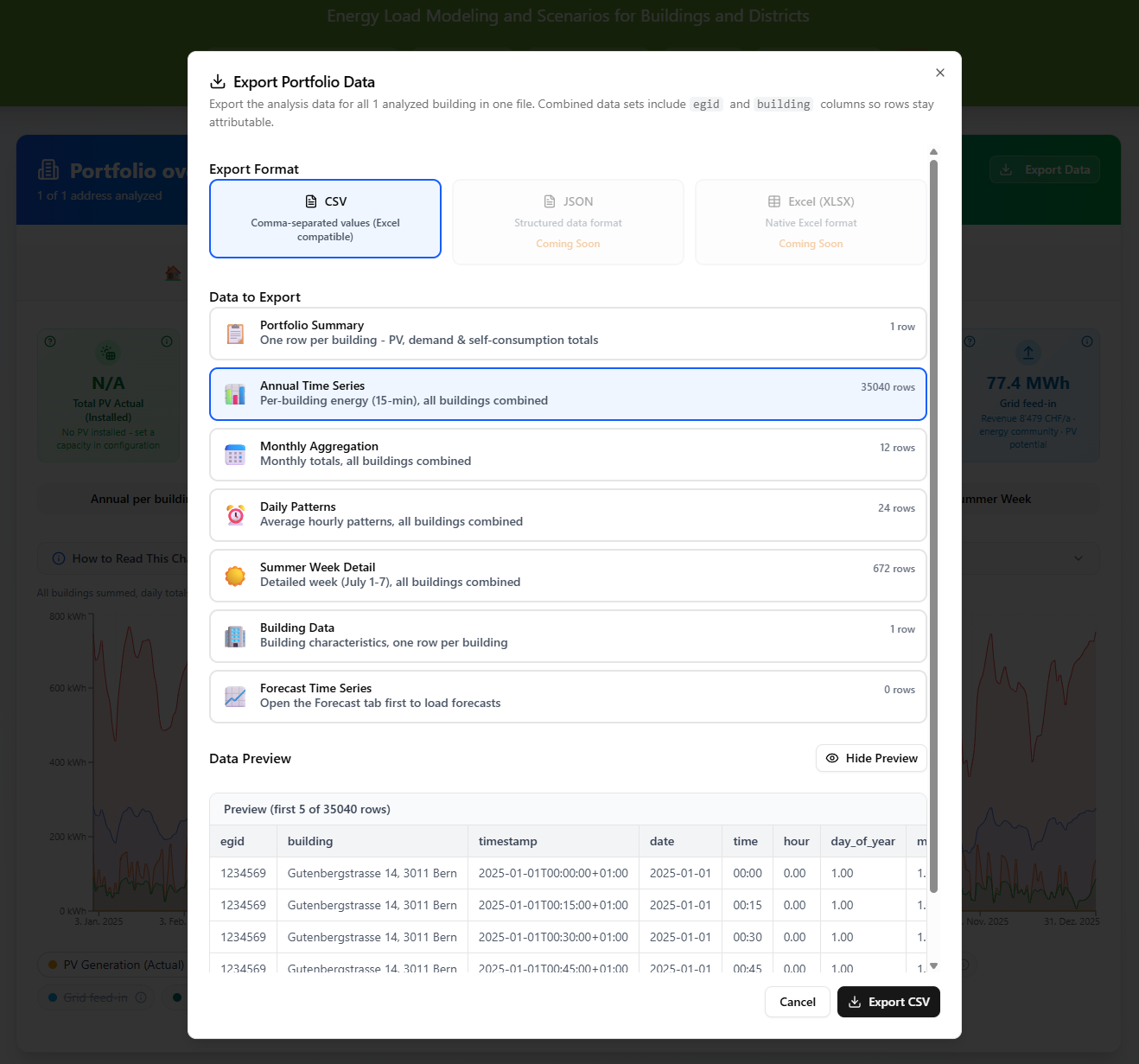
Task: Pick the building icon of Building Data
Action: 235,636
